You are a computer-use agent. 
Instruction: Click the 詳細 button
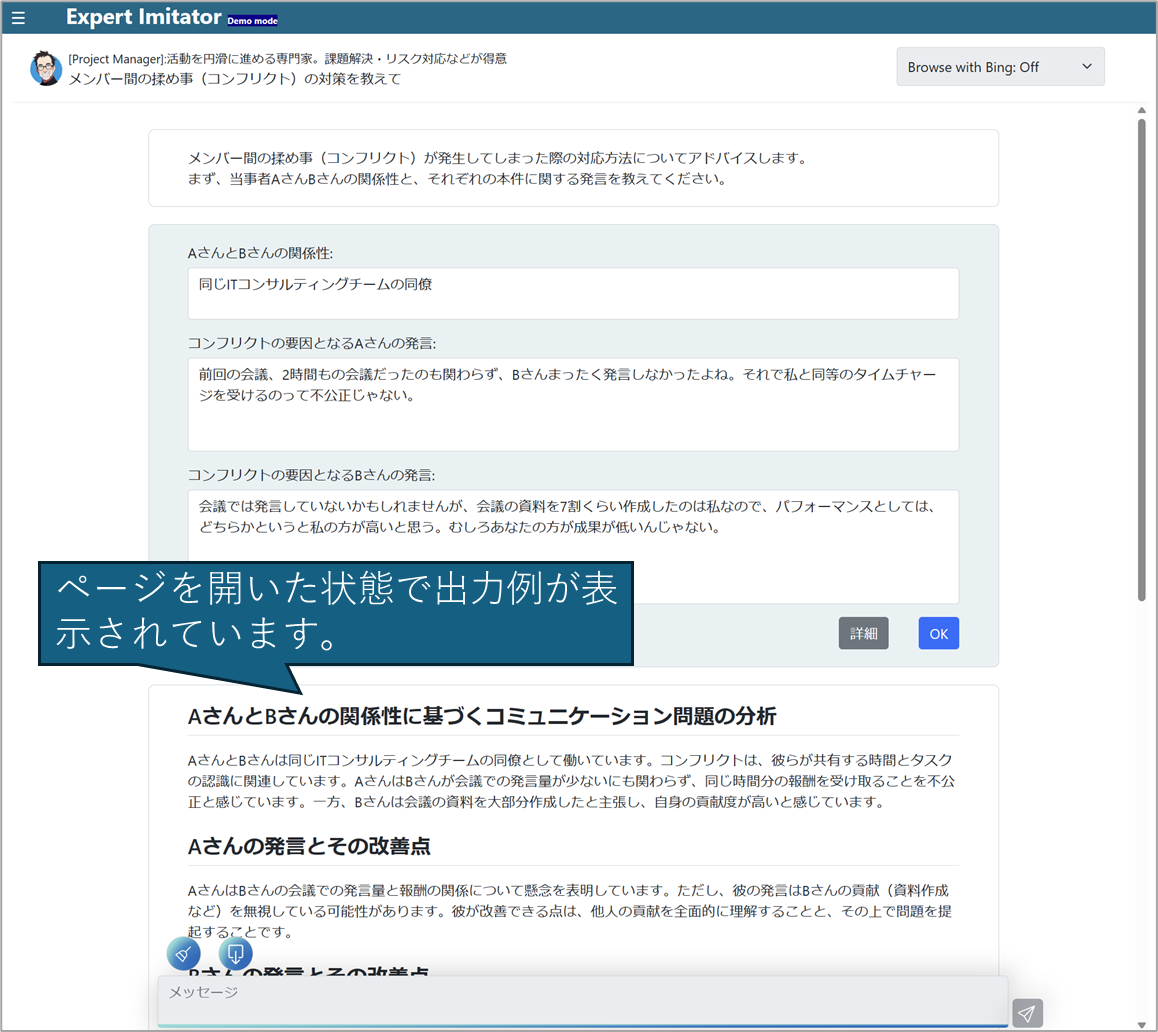click(x=863, y=634)
